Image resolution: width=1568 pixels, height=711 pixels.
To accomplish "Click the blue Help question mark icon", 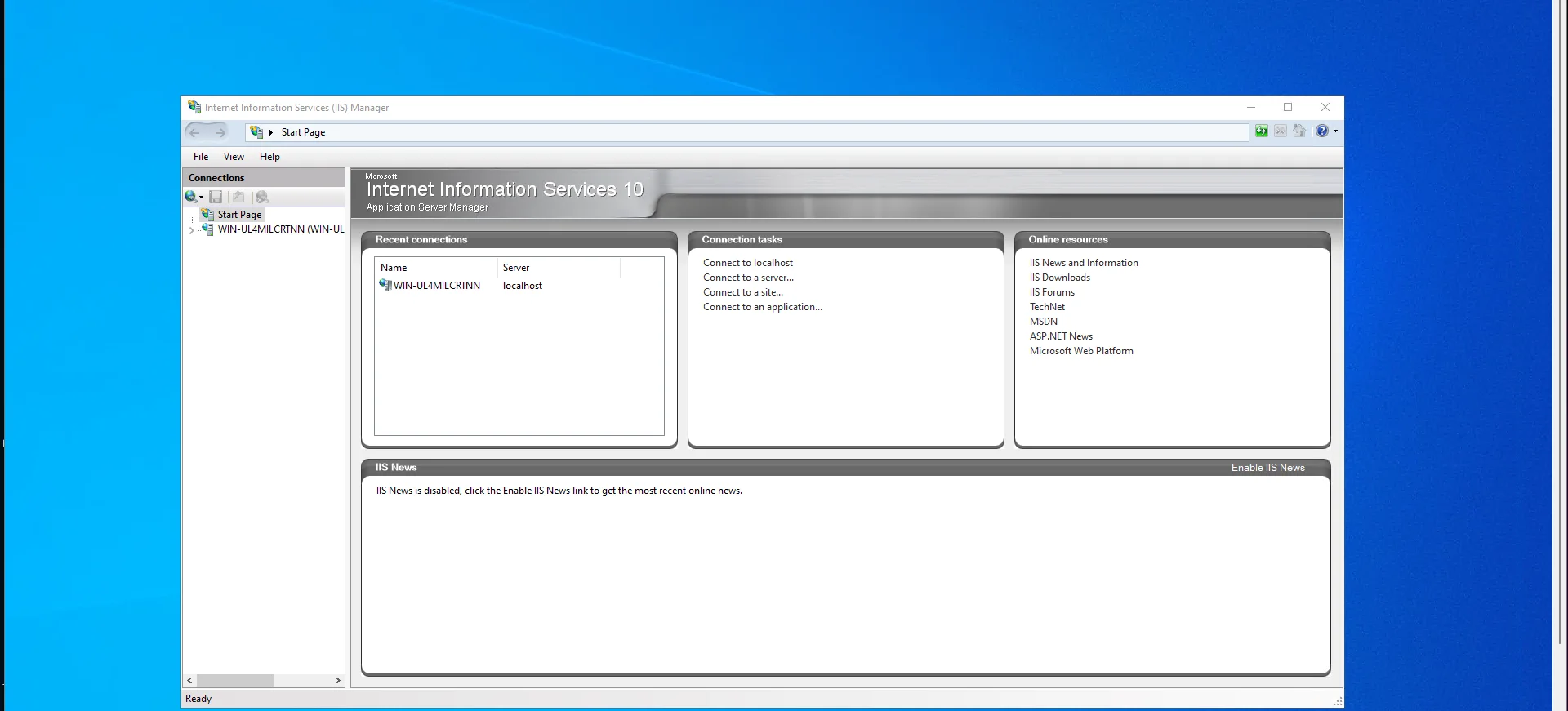I will 1321,131.
